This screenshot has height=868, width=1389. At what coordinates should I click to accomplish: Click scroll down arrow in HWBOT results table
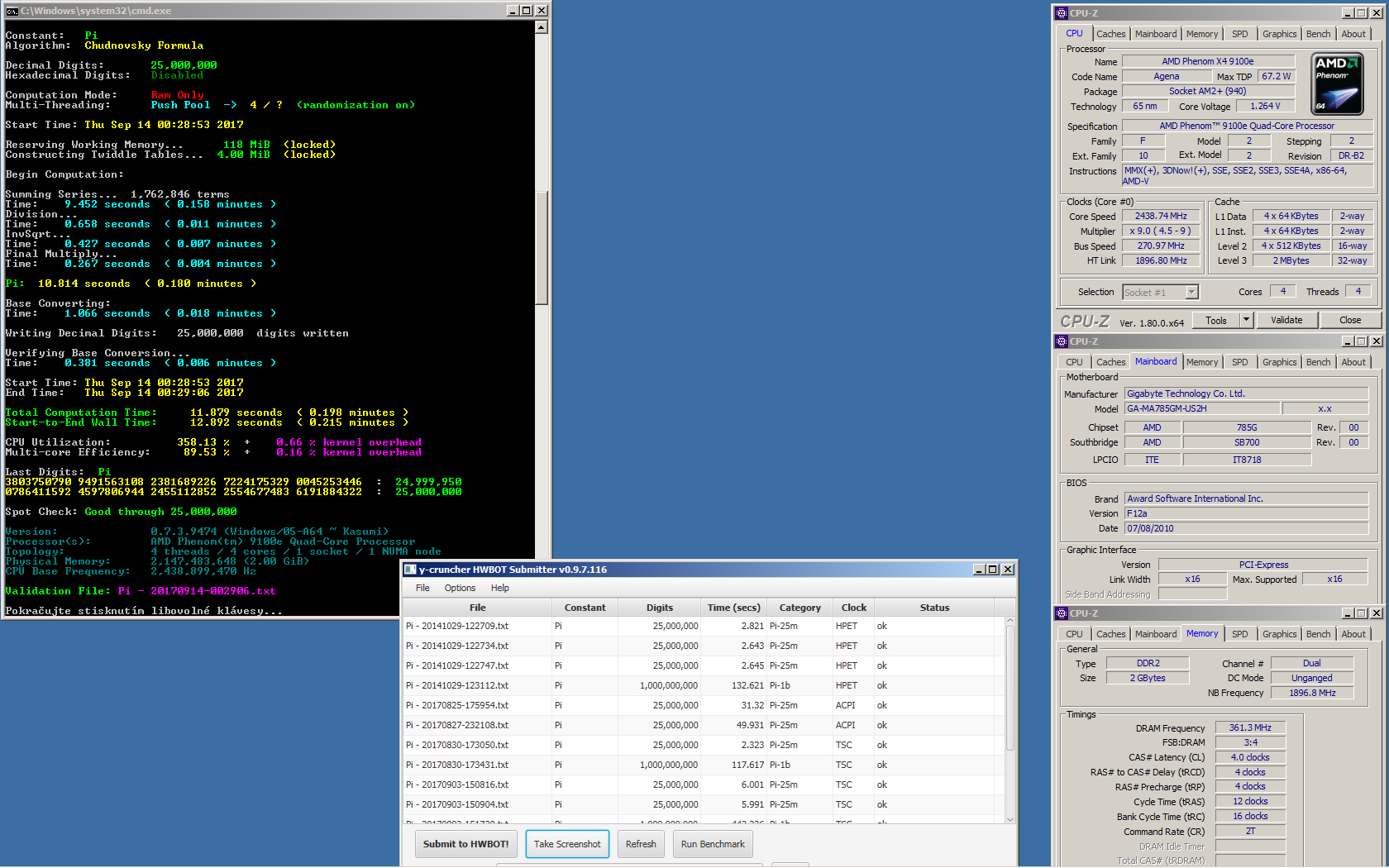click(x=1010, y=819)
